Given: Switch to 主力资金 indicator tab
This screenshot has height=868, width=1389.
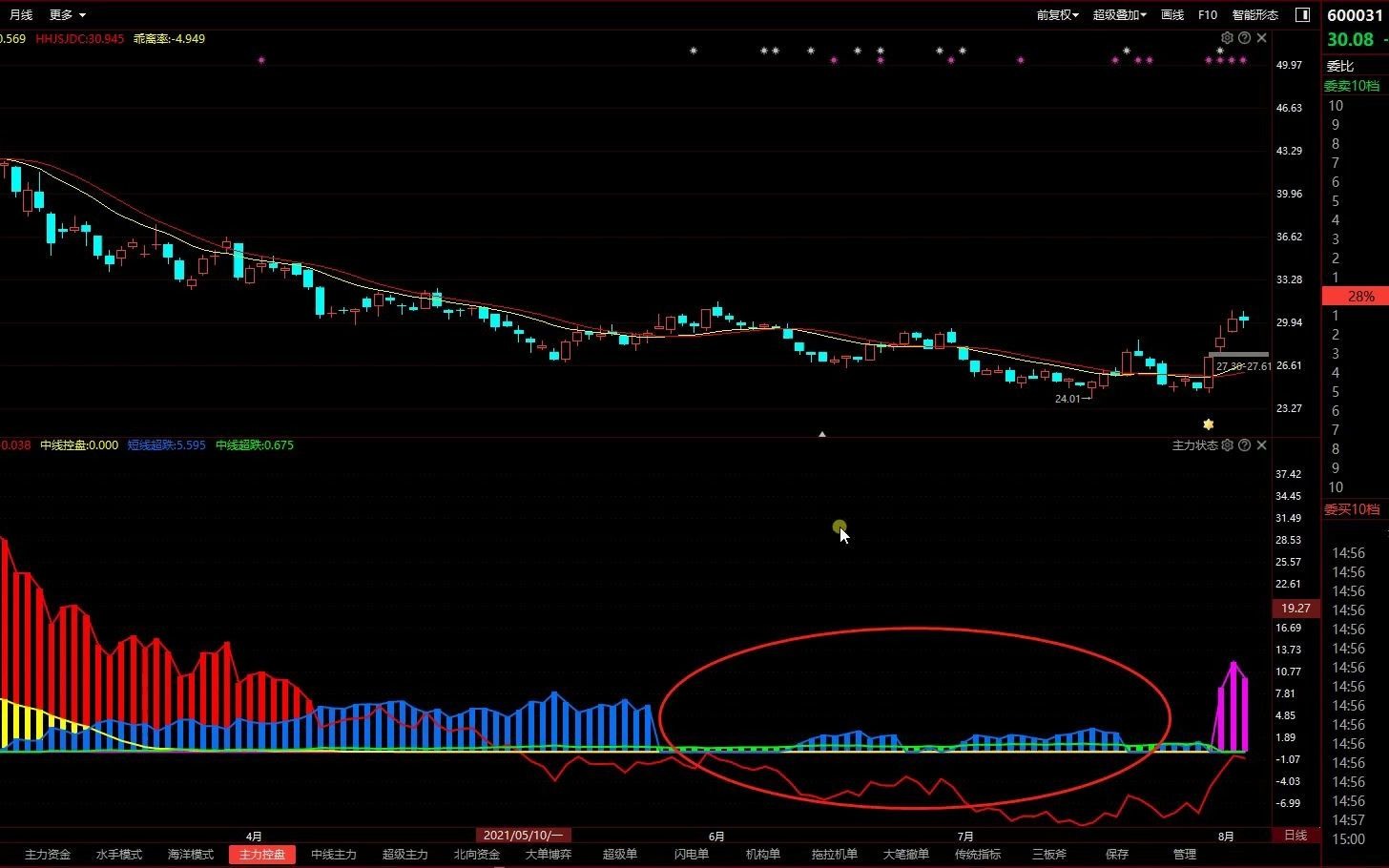Looking at the screenshot, I should (x=48, y=855).
